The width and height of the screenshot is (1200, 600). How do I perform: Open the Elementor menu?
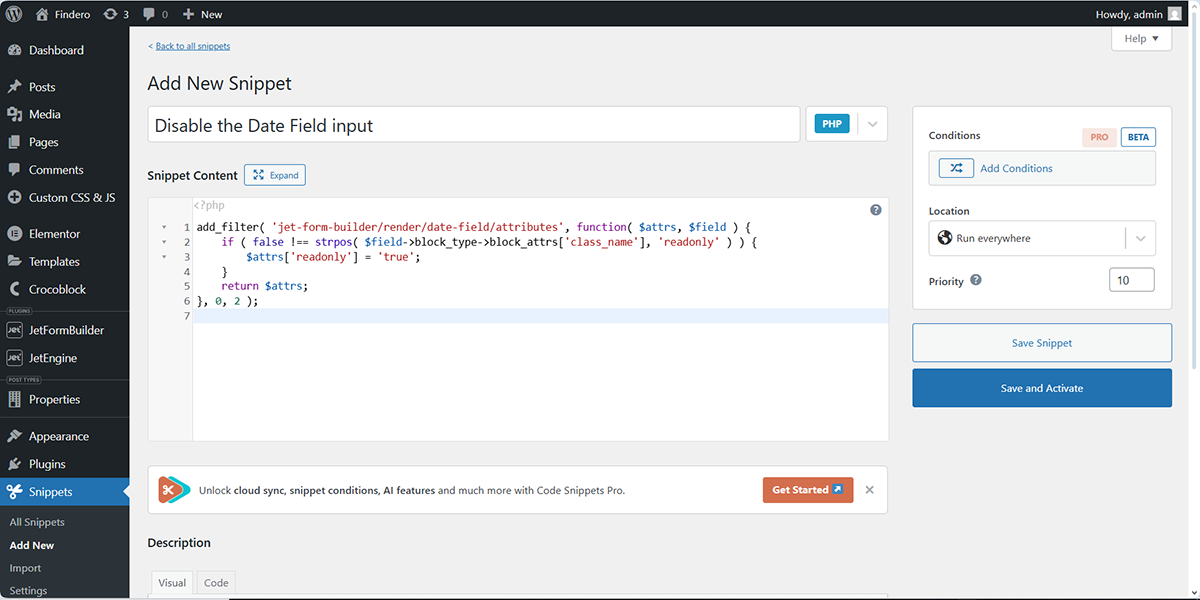point(64,234)
